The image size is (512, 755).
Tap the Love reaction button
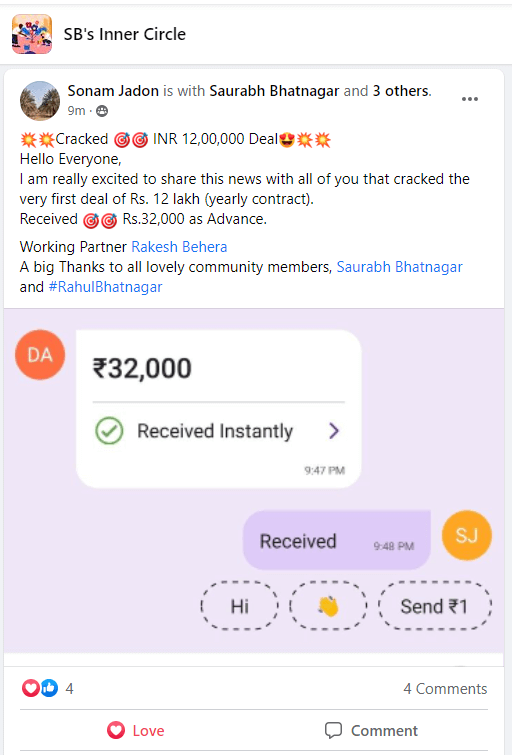coord(136,730)
